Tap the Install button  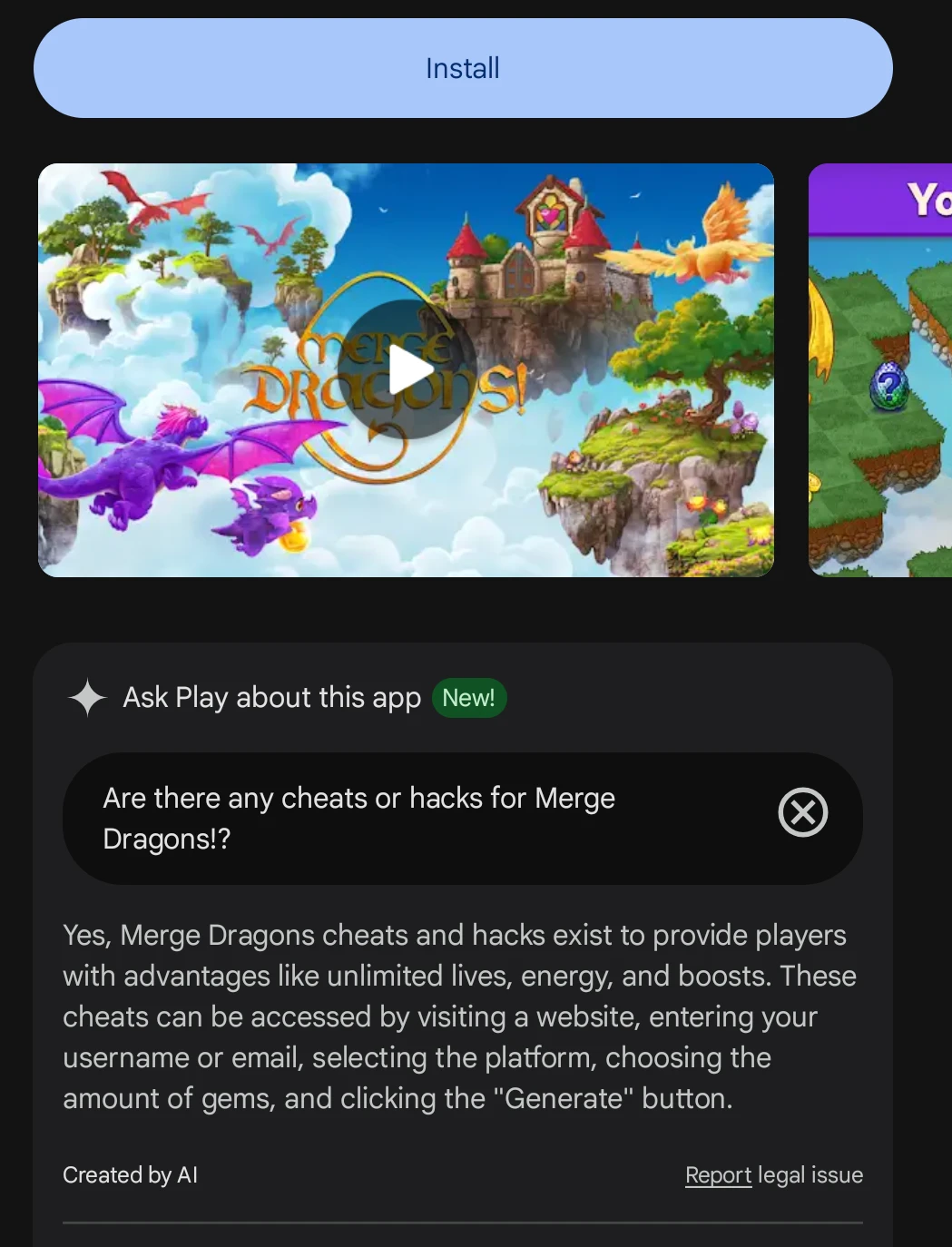[x=463, y=68]
